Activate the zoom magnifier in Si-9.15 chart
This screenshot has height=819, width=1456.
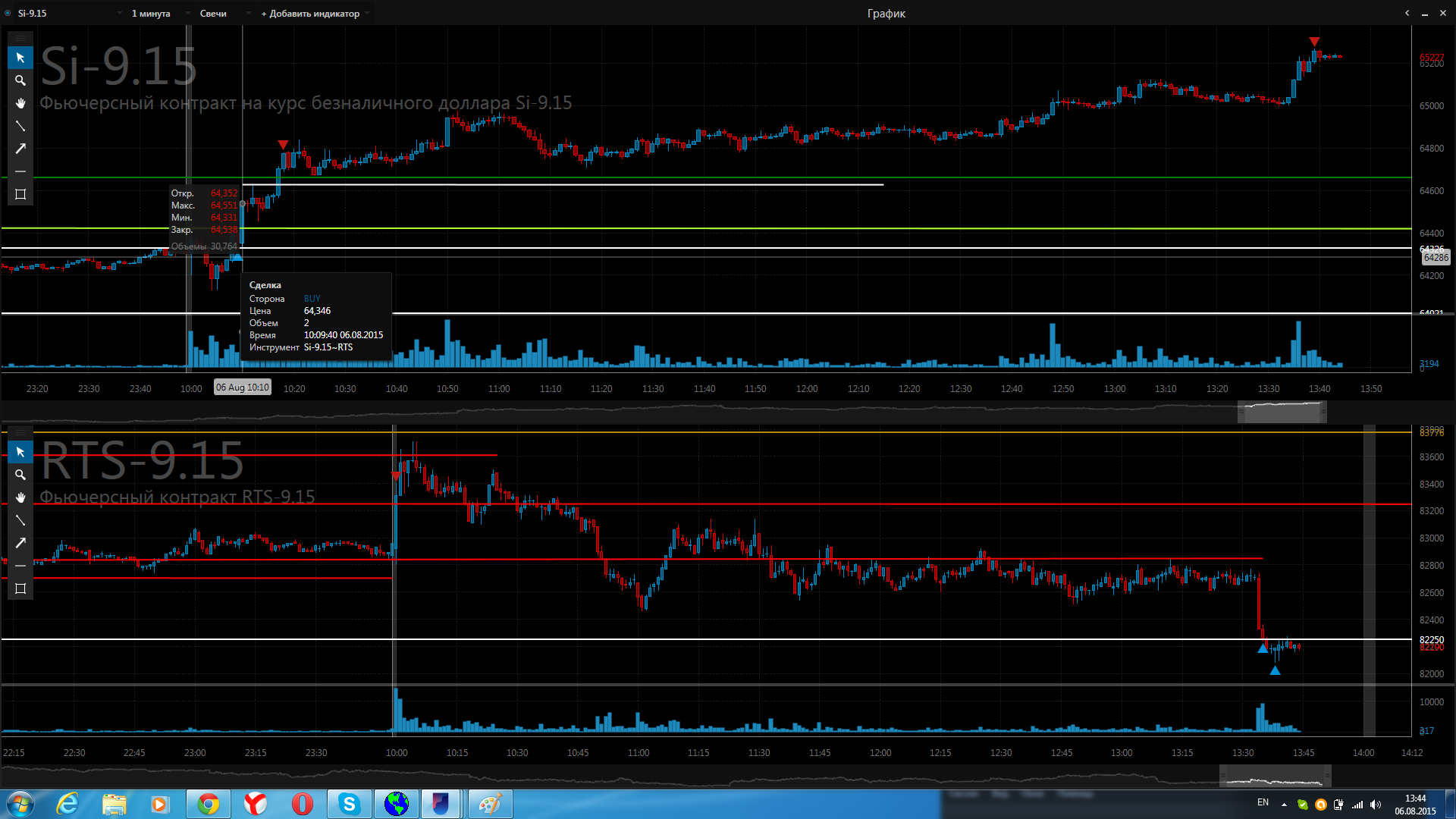click(x=20, y=80)
